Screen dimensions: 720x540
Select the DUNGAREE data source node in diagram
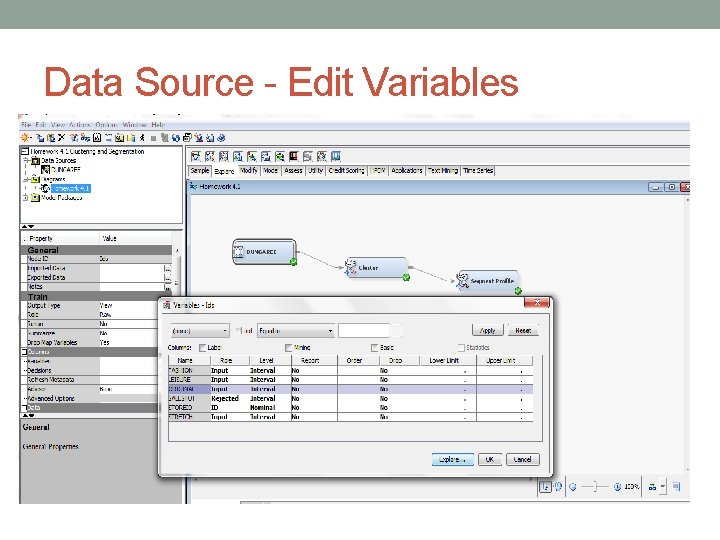coord(264,252)
